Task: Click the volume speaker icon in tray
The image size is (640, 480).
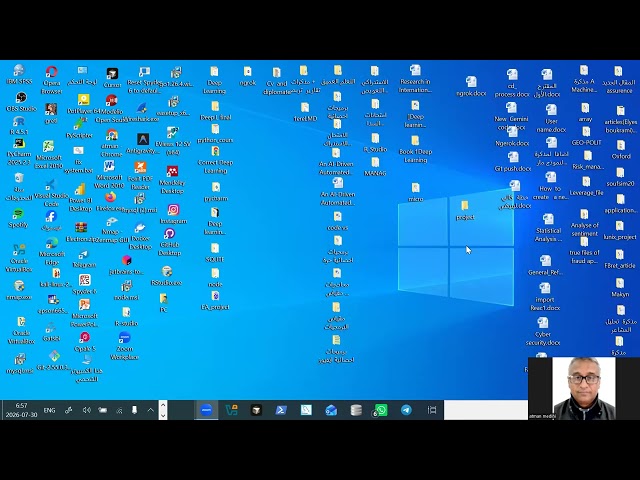Action: [x=87, y=410]
